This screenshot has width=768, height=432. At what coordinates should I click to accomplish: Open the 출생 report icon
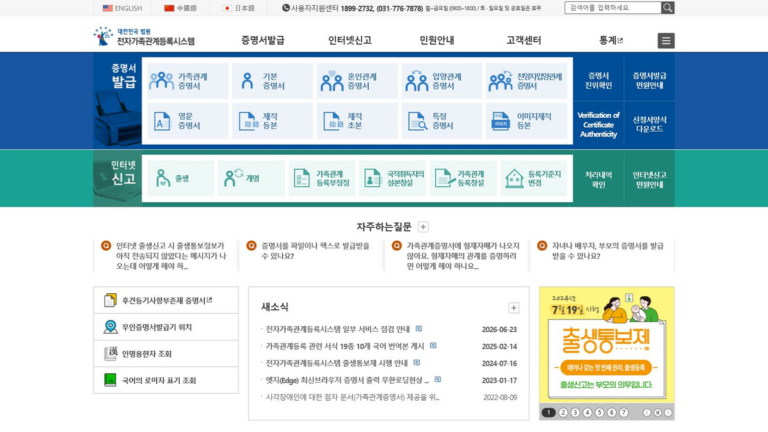point(163,178)
